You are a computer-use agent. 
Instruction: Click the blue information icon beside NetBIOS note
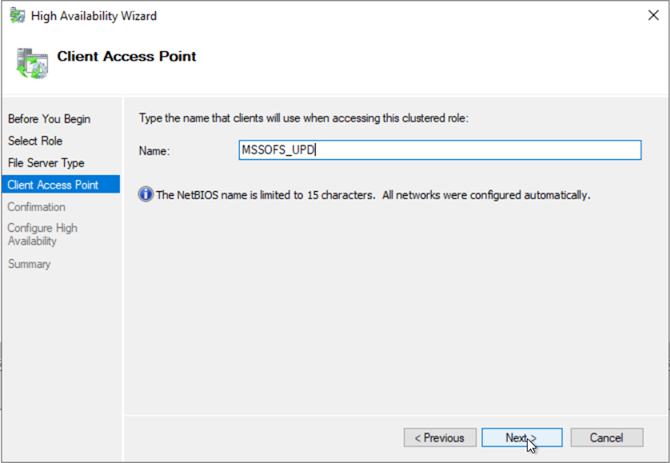[146, 194]
